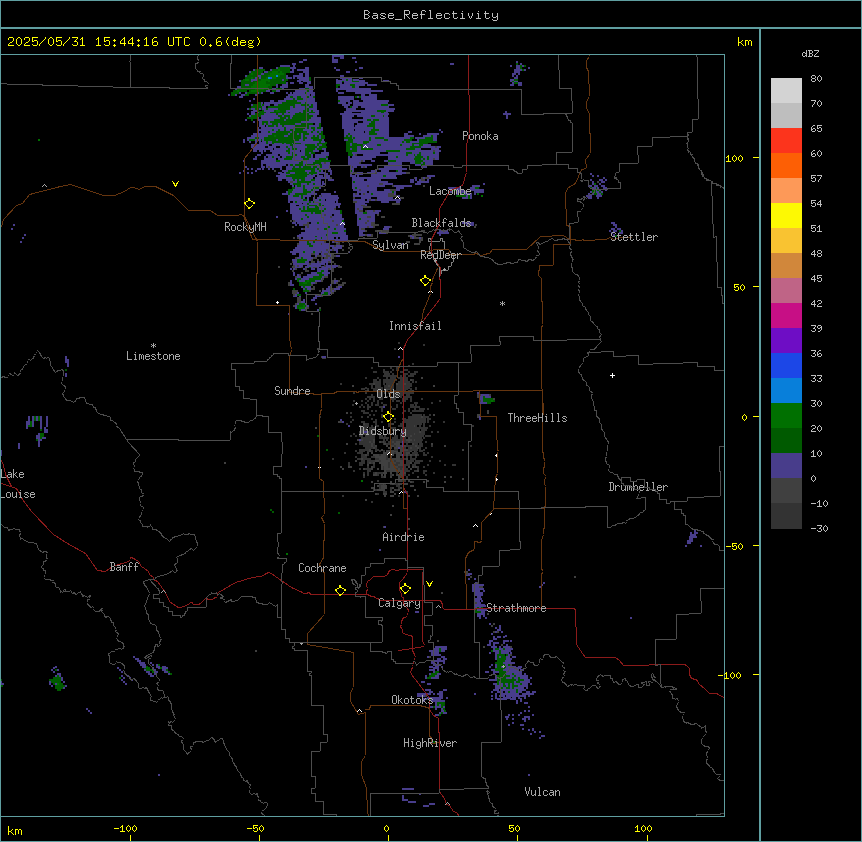
Task: Click the Limestone label
Action: point(153,356)
